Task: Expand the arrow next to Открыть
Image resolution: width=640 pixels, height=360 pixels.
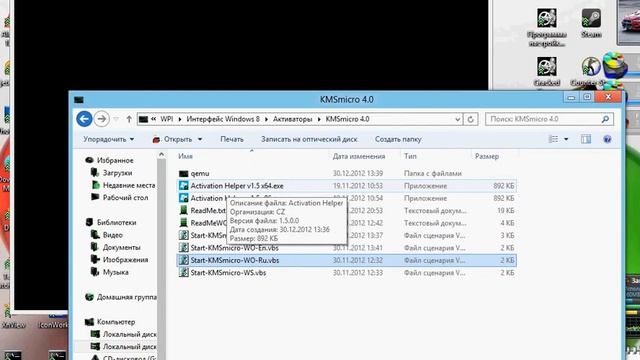Action: 200,139
